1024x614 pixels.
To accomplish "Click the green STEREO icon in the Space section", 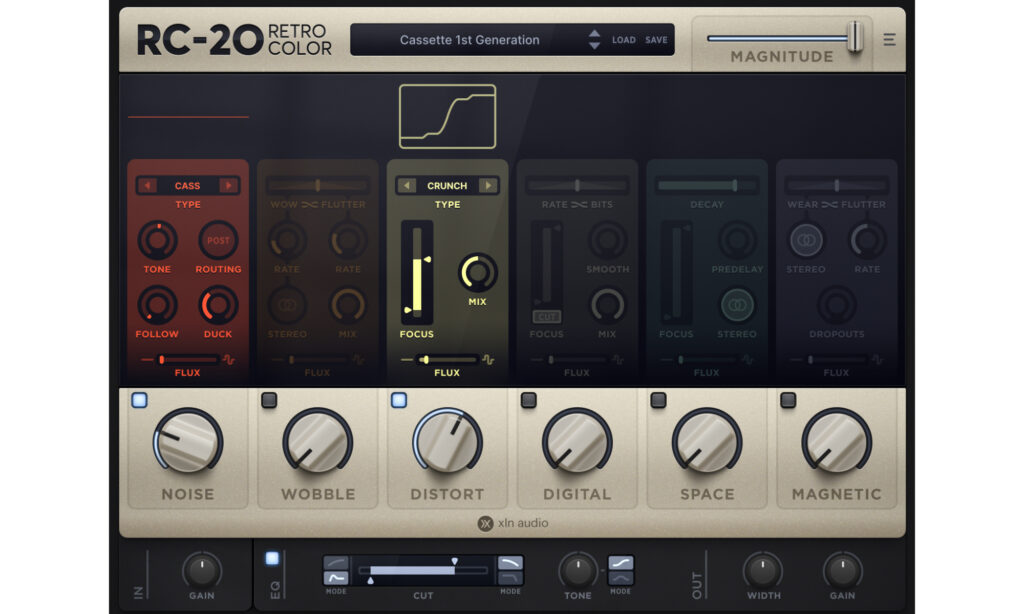I will pos(737,305).
